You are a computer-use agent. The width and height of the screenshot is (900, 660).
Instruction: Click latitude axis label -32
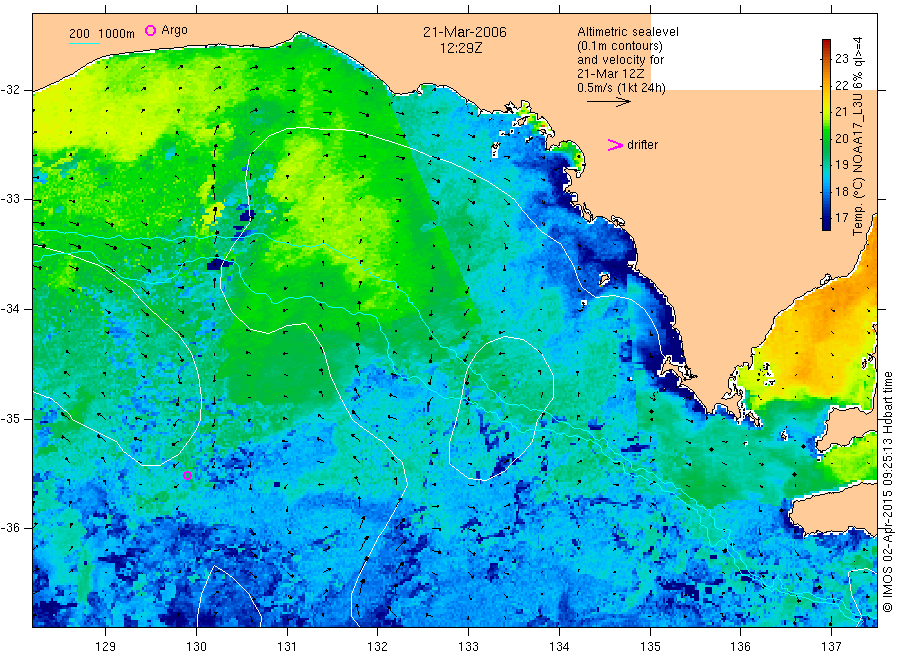(11, 90)
